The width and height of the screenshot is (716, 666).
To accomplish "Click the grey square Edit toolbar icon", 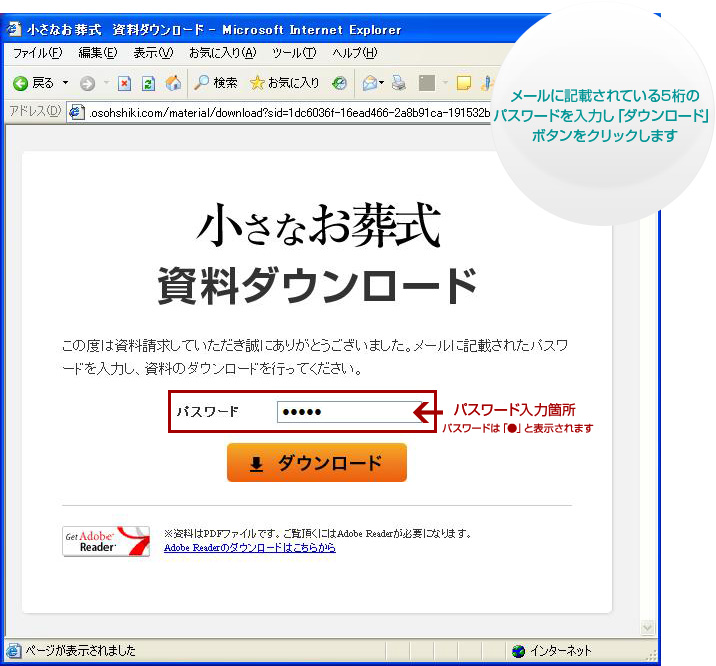I will [x=426, y=83].
